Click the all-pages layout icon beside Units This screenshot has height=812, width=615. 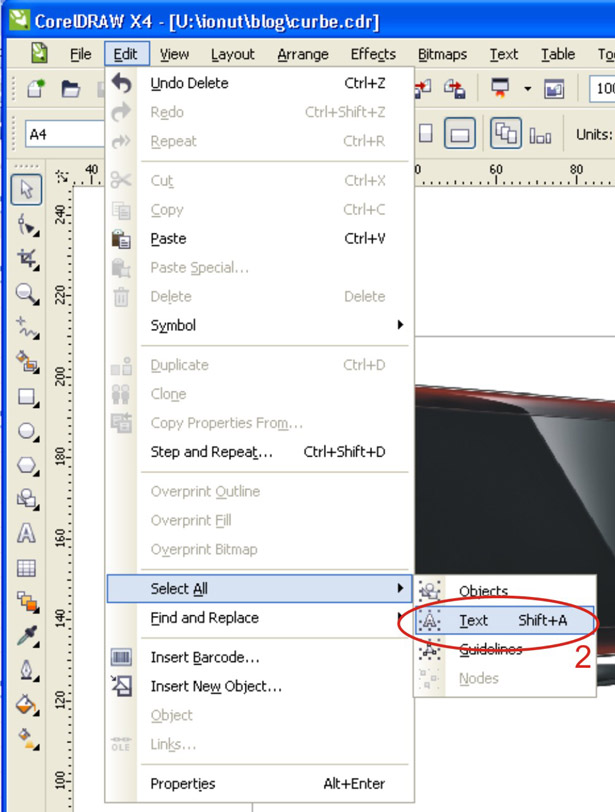(540, 136)
